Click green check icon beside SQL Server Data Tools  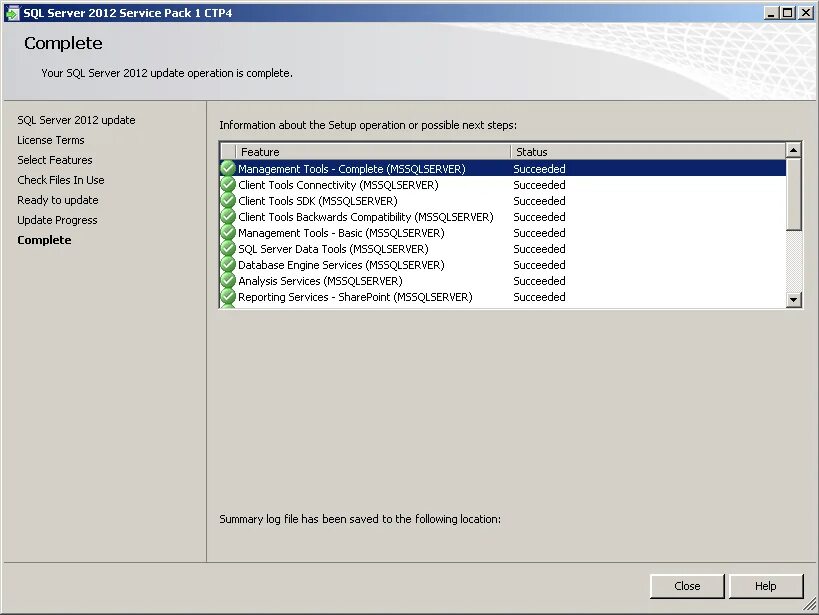[x=228, y=249]
